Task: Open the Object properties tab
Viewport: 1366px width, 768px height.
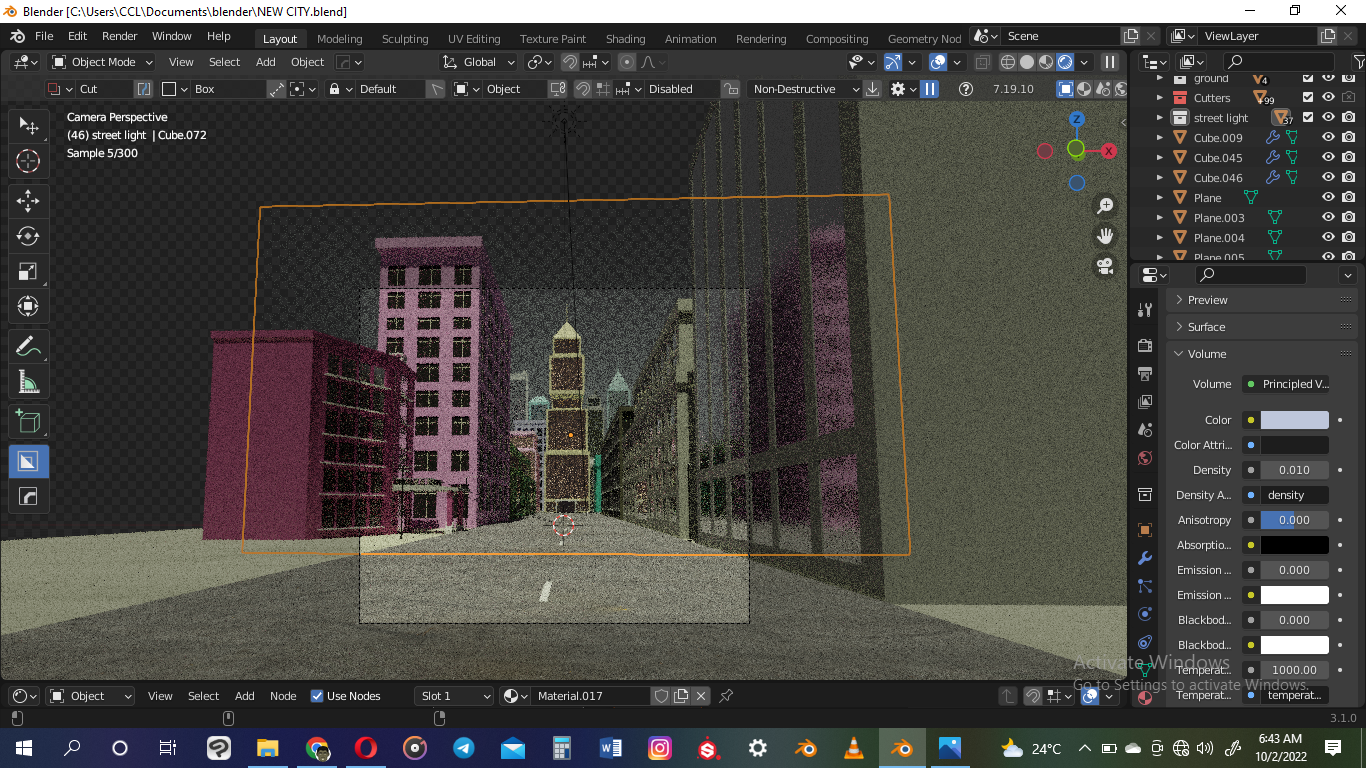Action: 1145,530
